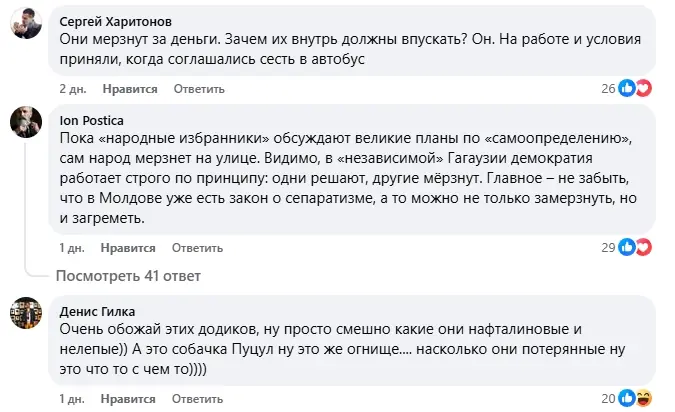Click the blue like icon with 29 reactions
The height and width of the screenshot is (412, 675).
(x=627, y=247)
